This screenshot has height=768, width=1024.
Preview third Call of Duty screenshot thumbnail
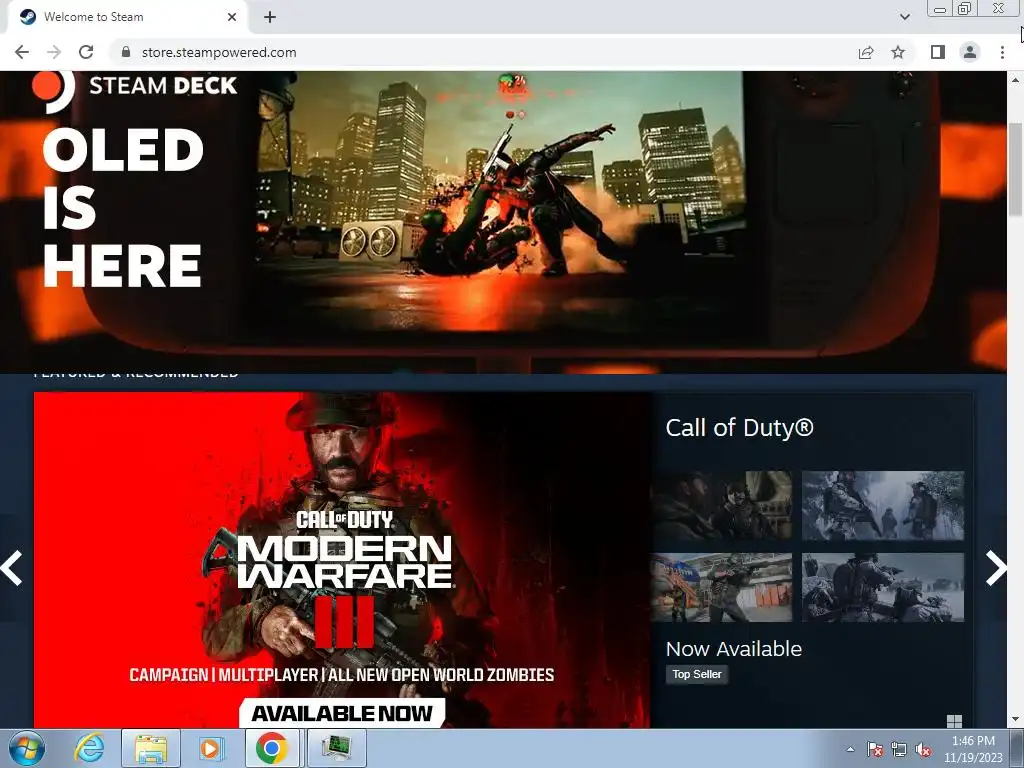point(721,587)
